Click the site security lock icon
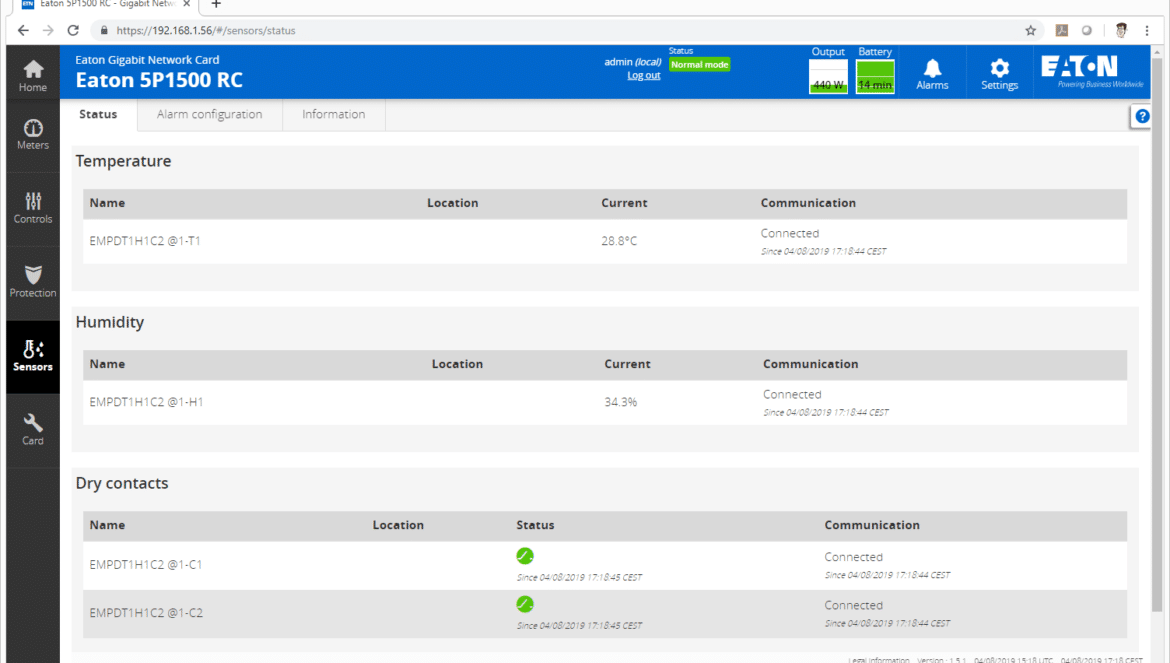1170x663 pixels. [104, 31]
